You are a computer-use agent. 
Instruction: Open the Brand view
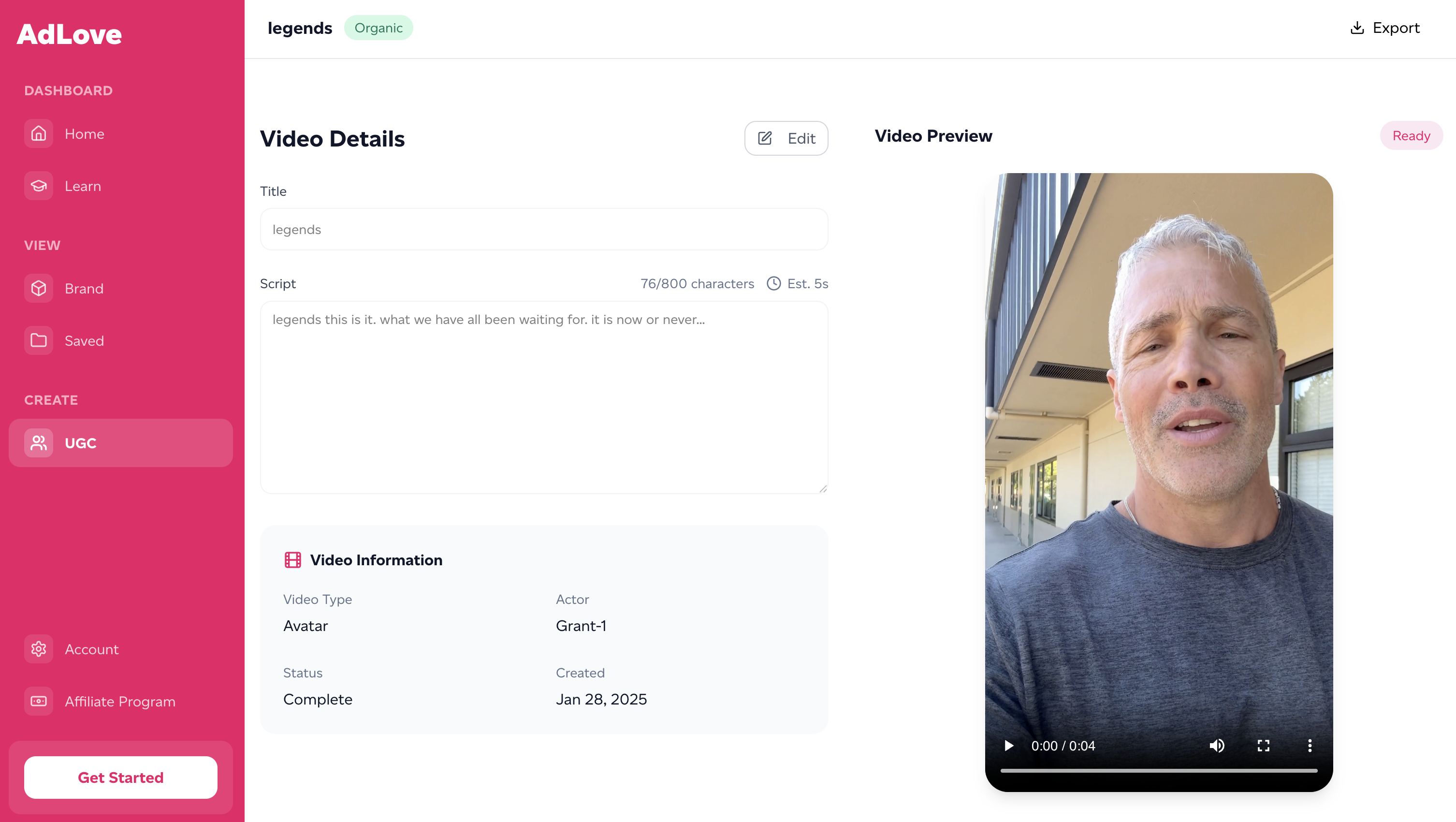[120, 288]
